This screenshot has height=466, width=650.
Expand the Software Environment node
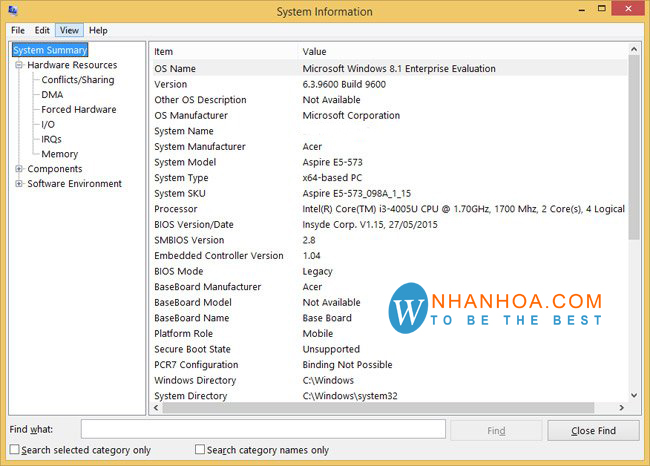(x=19, y=184)
